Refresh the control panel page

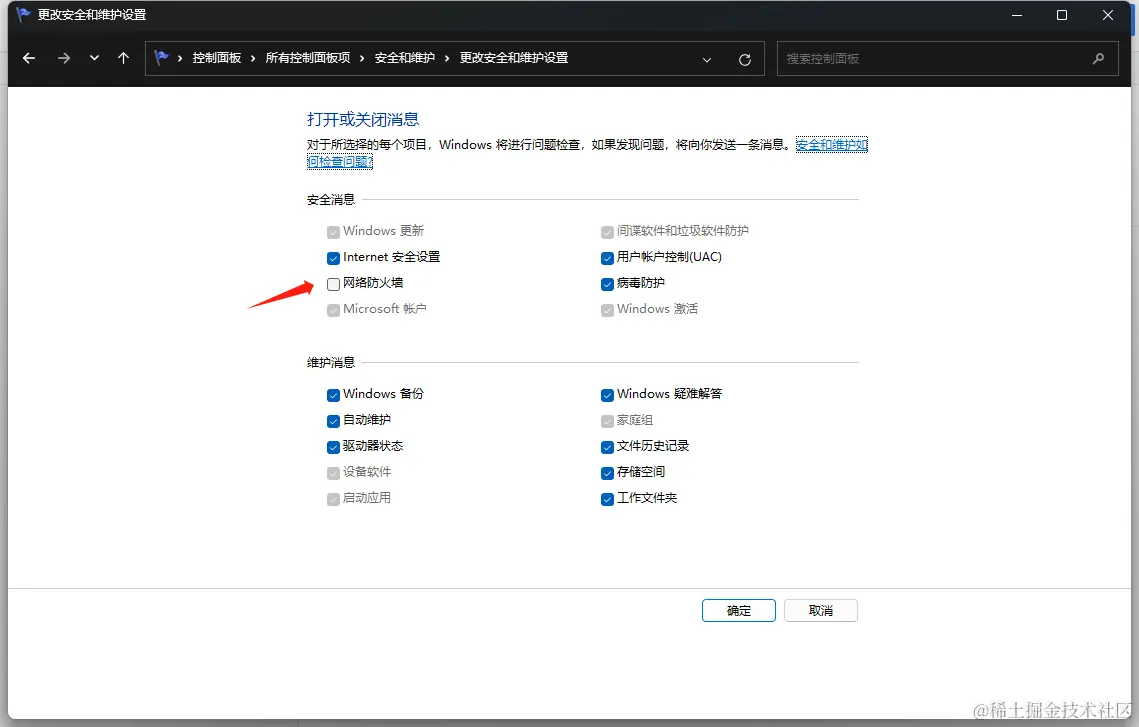coord(745,60)
